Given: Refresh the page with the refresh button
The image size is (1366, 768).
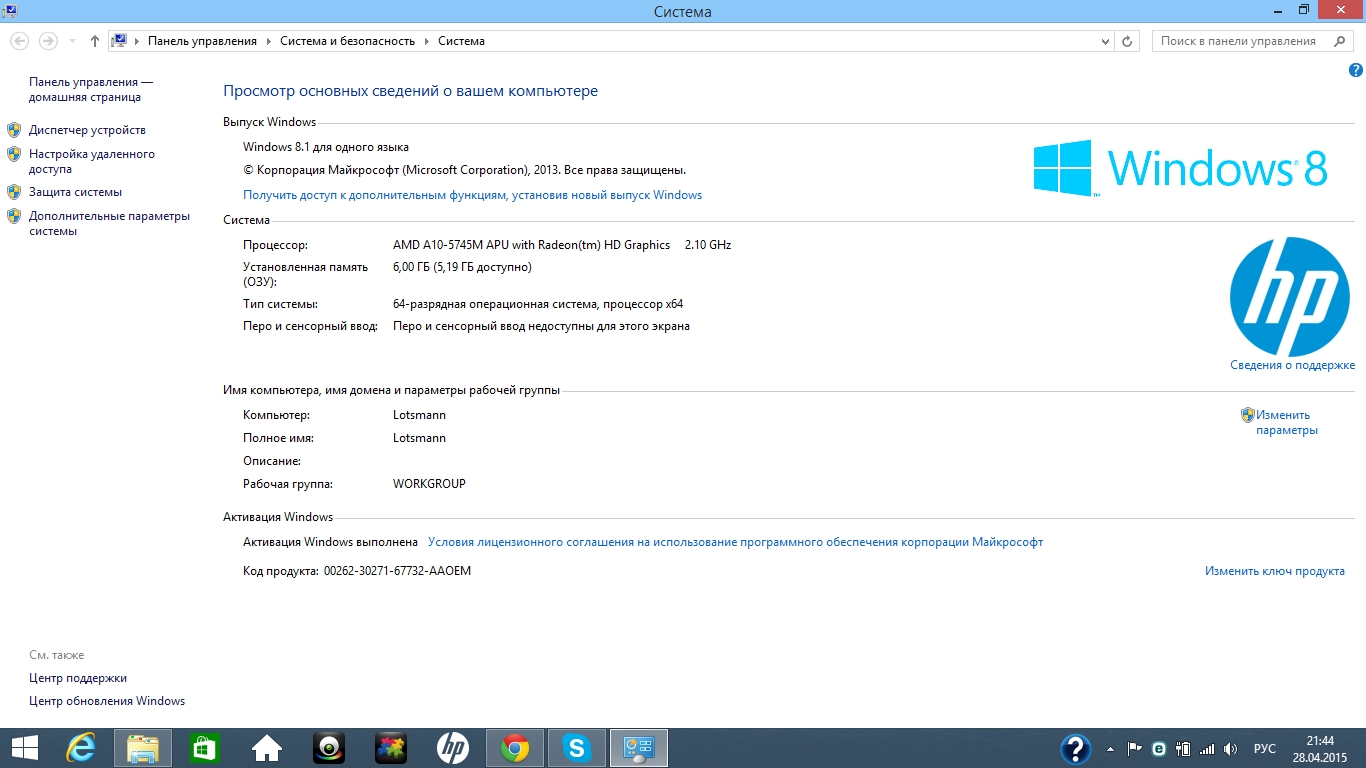Looking at the screenshot, I should coord(1128,41).
